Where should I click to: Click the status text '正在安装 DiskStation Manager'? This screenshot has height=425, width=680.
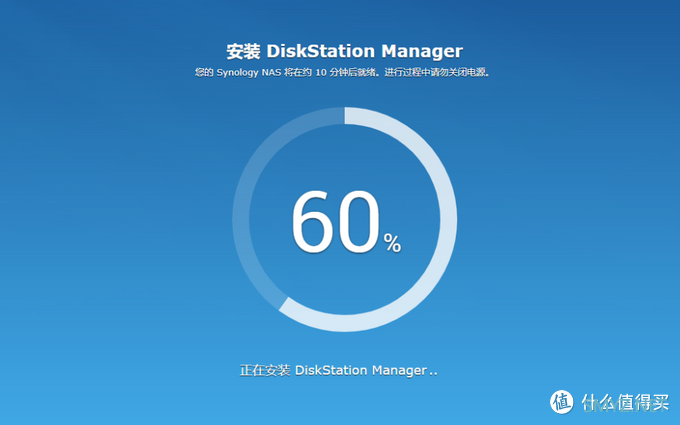[338, 370]
